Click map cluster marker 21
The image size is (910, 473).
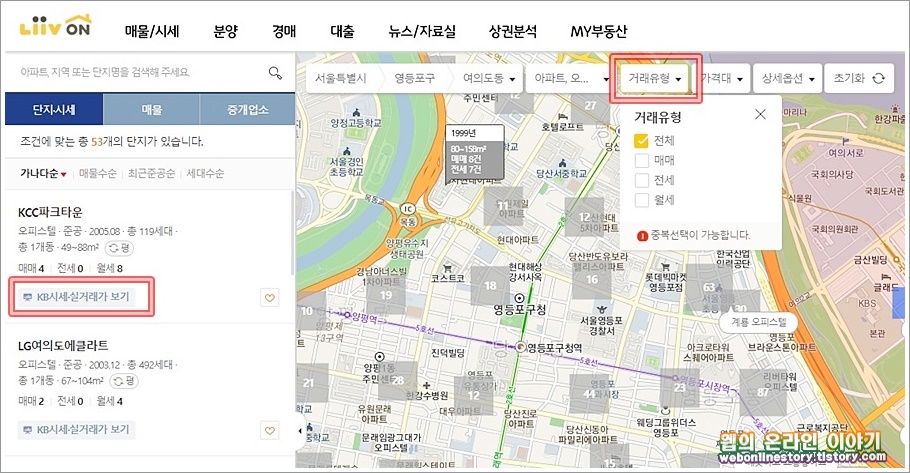tap(310, 382)
